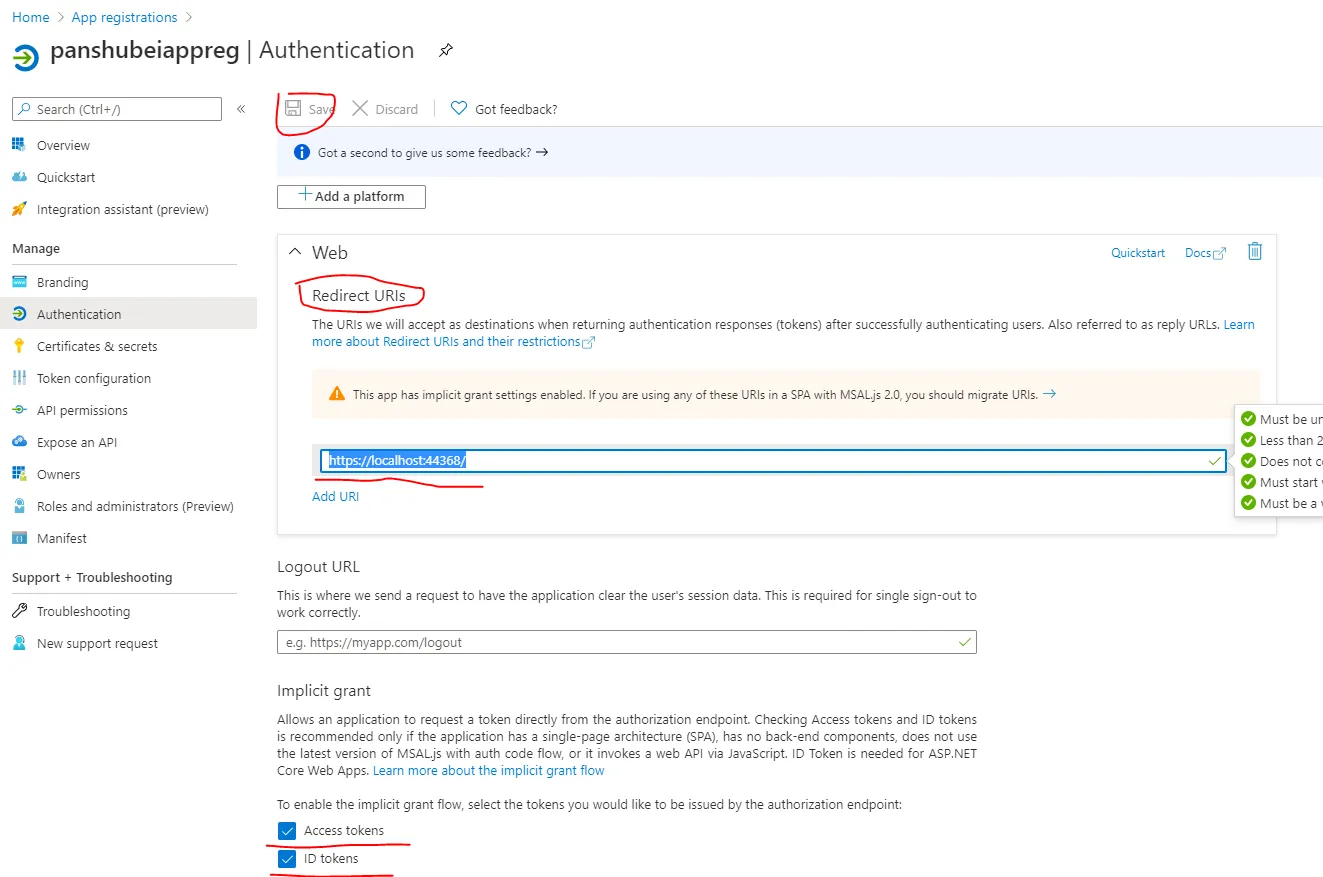
Task: Click the magnifier icon in the search box
Action: pos(25,109)
